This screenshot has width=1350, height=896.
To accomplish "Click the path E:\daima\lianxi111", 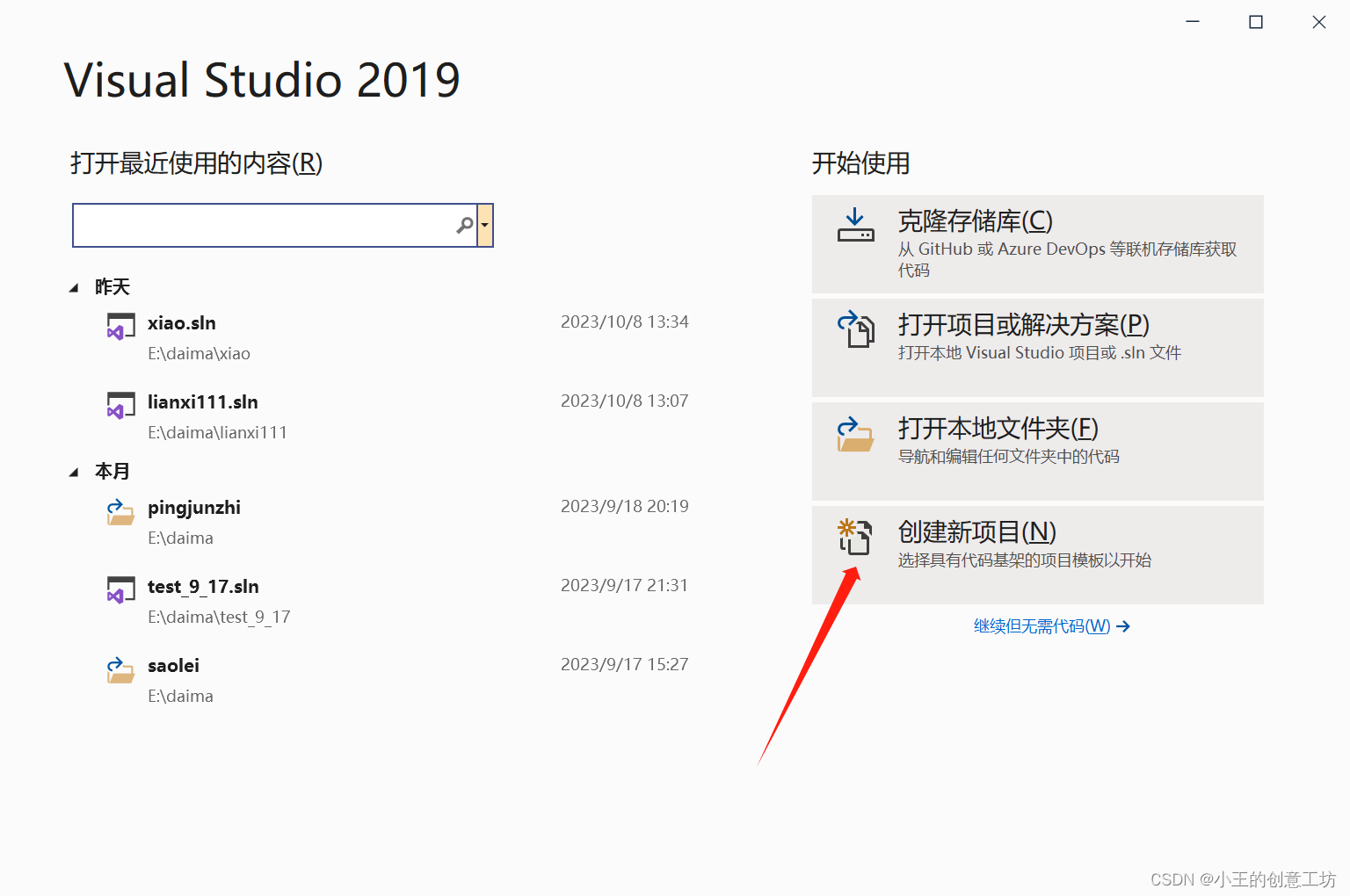I will tap(217, 433).
